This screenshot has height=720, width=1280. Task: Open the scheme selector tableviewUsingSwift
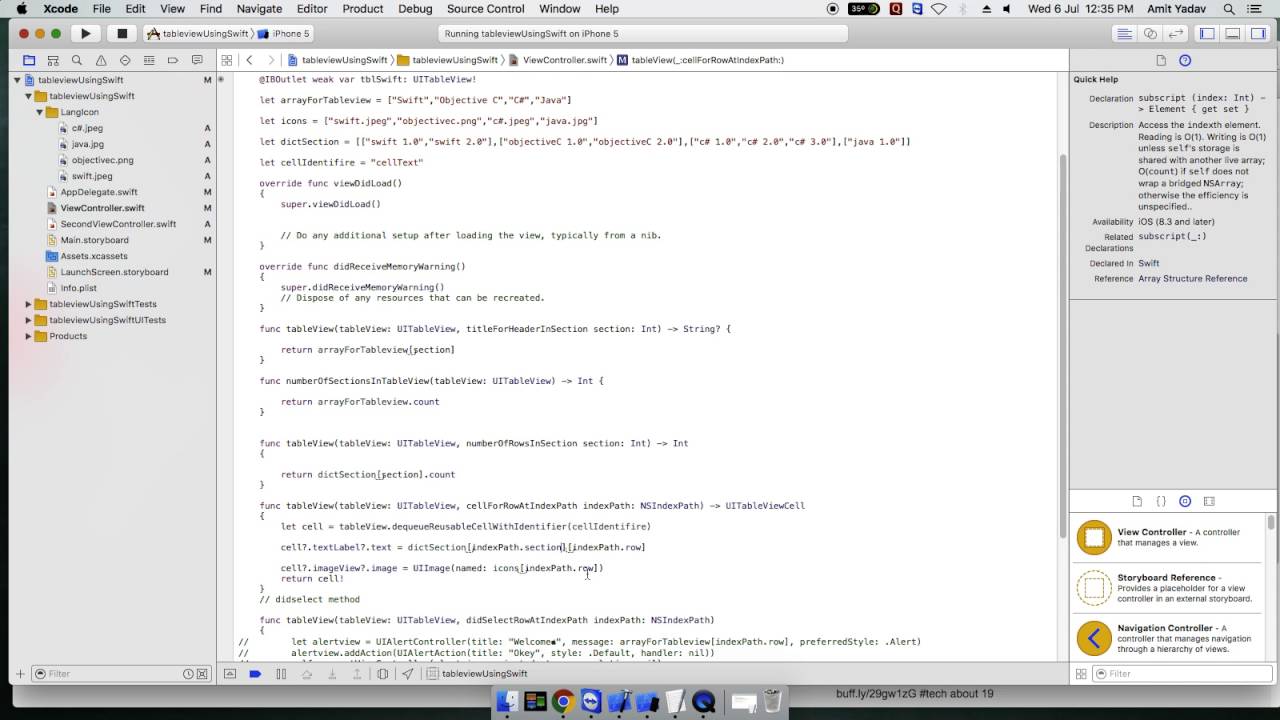pyautogui.click(x=197, y=33)
